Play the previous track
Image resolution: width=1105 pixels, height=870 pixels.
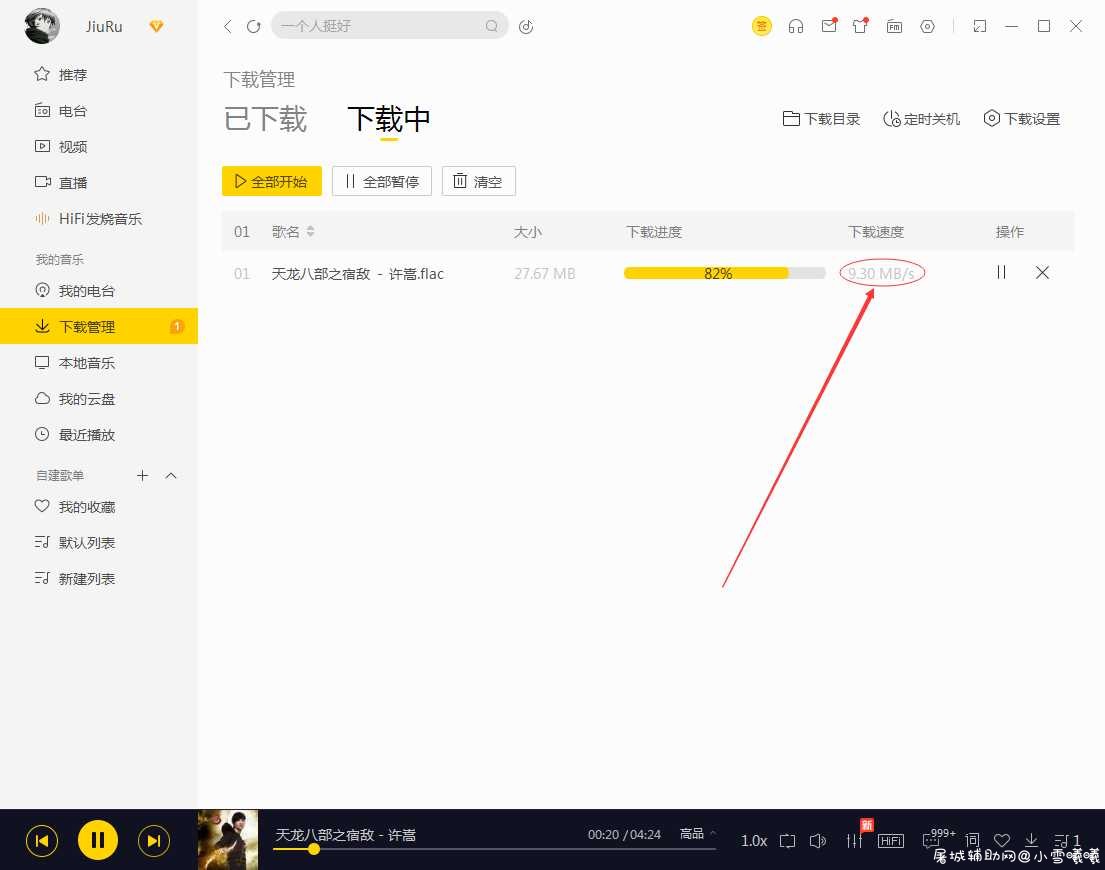42,840
